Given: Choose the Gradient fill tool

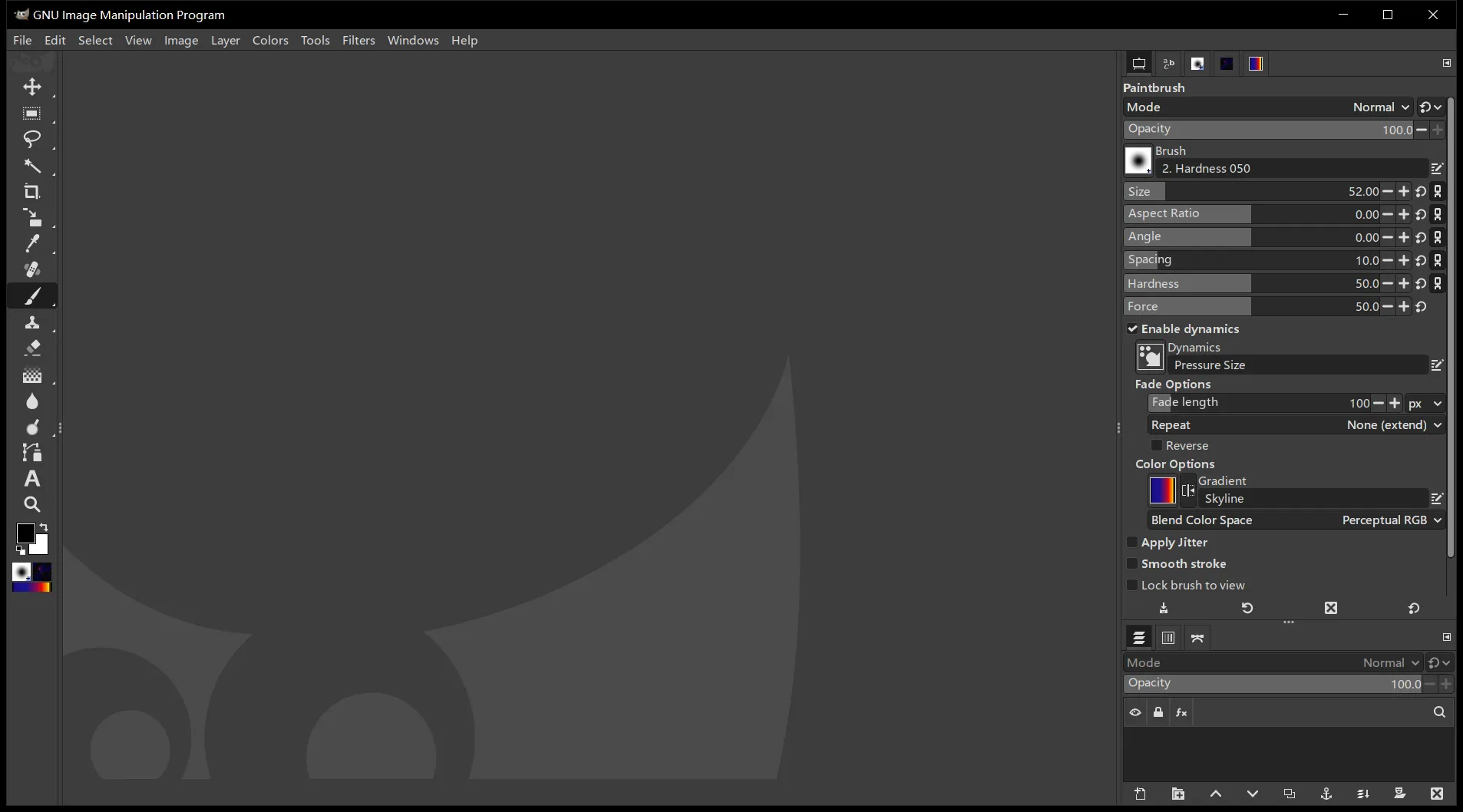Looking at the screenshot, I should point(32,375).
